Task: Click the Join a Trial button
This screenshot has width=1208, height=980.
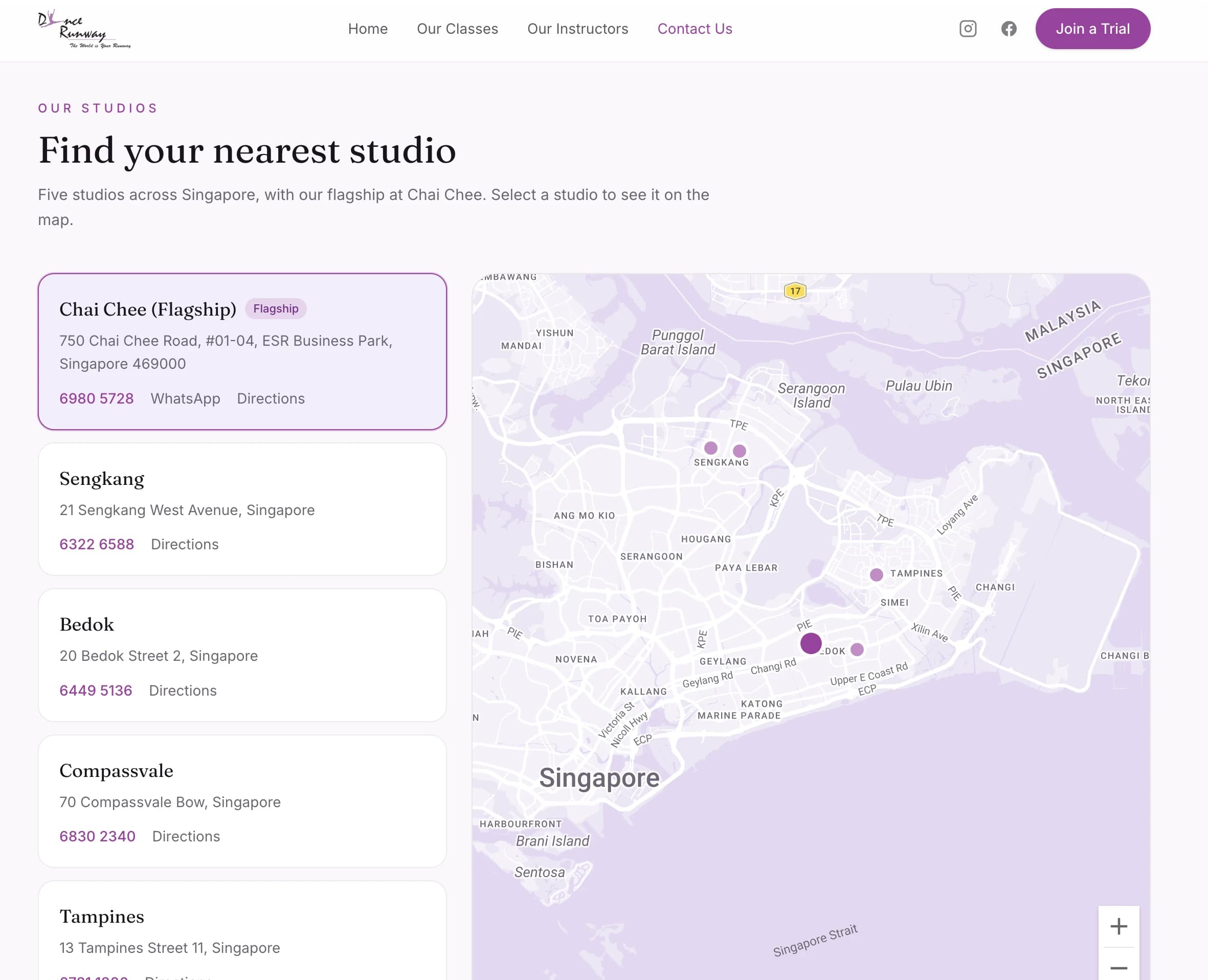Action: point(1092,29)
